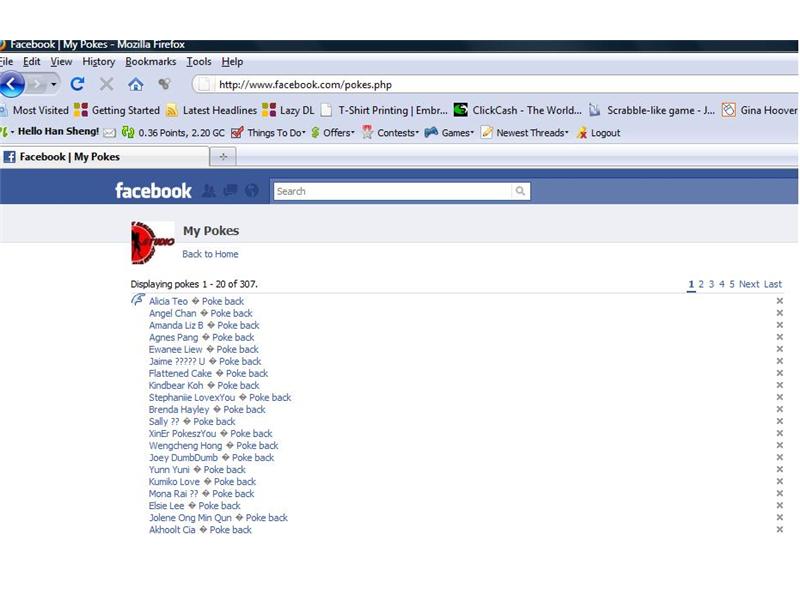Click the stop loading icon in the toolbar
This screenshot has width=800, height=600.
105,84
